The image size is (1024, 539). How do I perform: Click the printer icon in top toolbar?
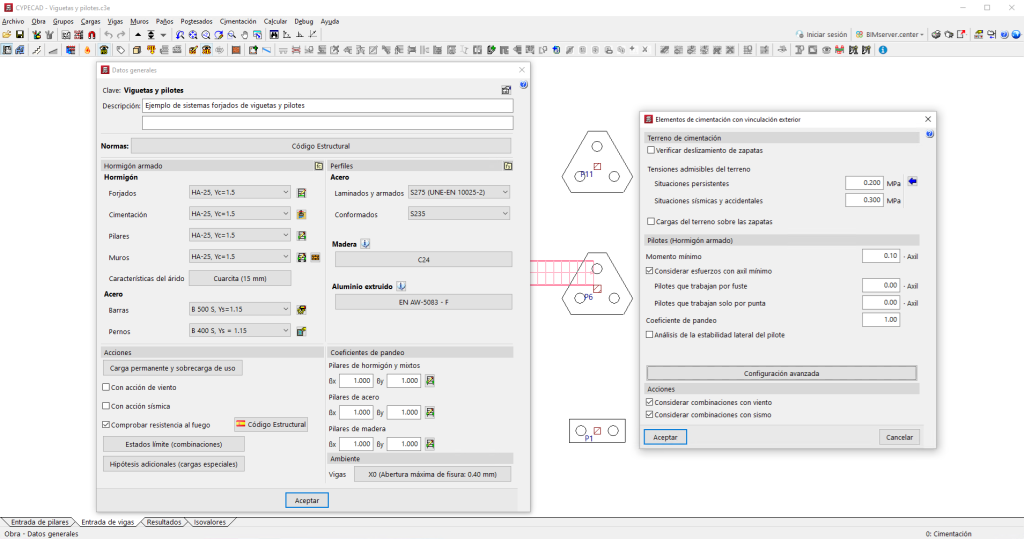point(936,35)
